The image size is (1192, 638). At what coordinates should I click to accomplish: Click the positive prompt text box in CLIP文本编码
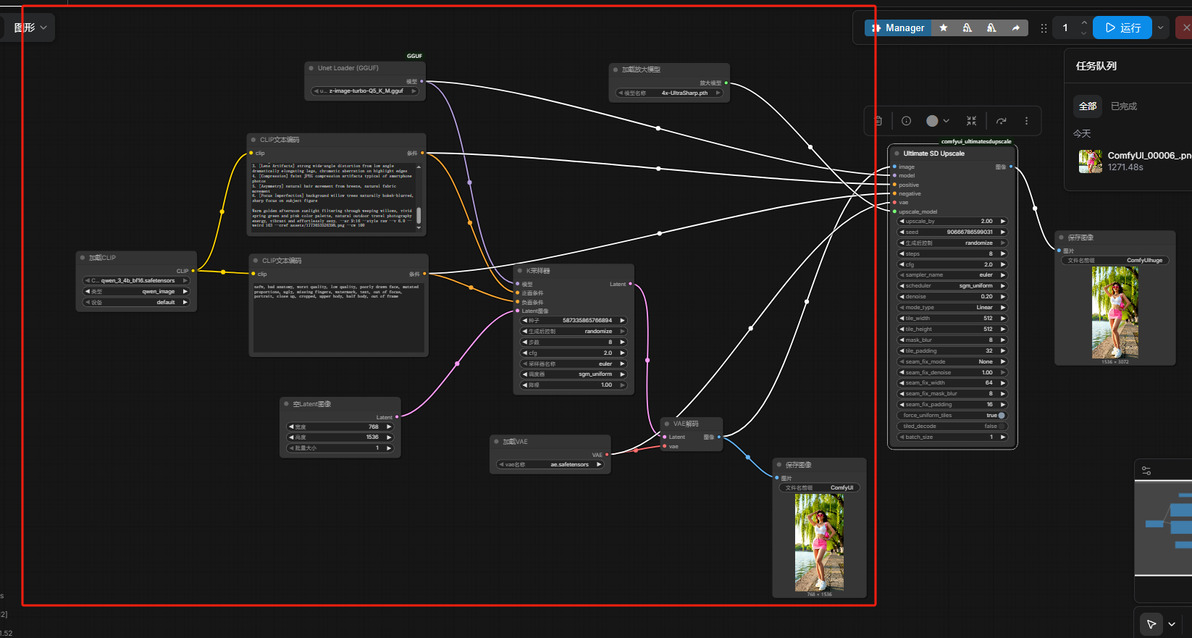click(334, 197)
